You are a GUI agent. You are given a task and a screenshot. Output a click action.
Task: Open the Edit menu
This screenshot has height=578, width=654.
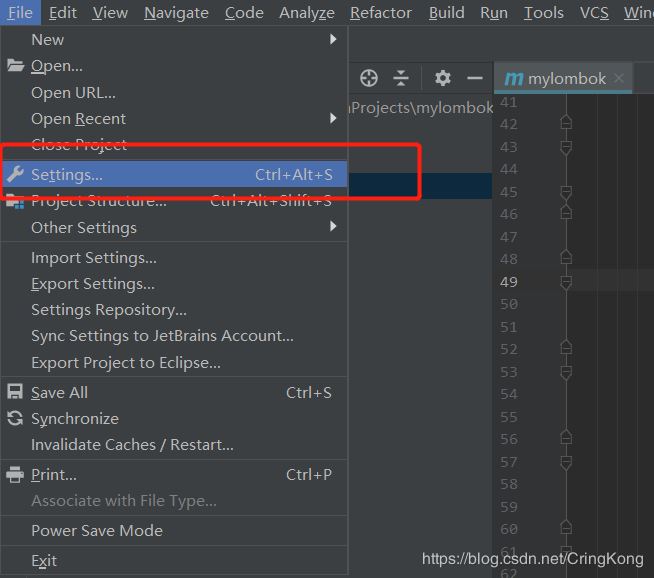pyautogui.click(x=63, y=13)
